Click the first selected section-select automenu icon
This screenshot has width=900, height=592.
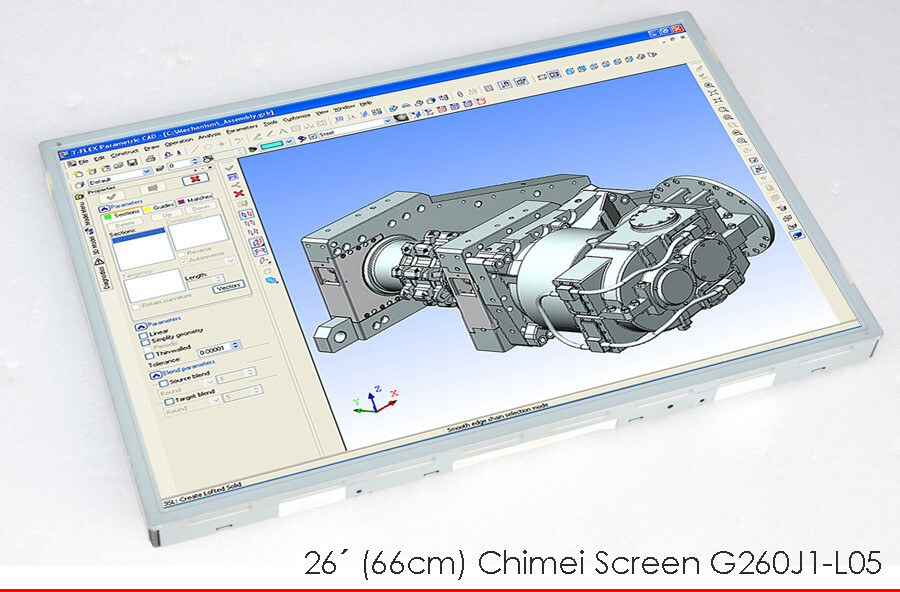(244, 214)
